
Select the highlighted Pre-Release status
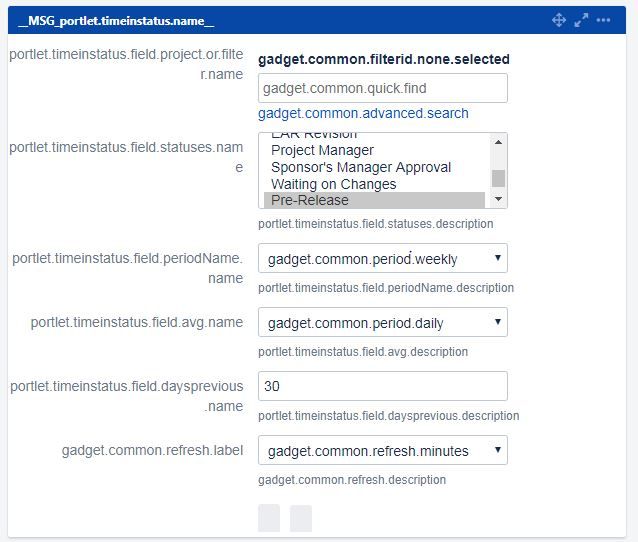[374, 200]
